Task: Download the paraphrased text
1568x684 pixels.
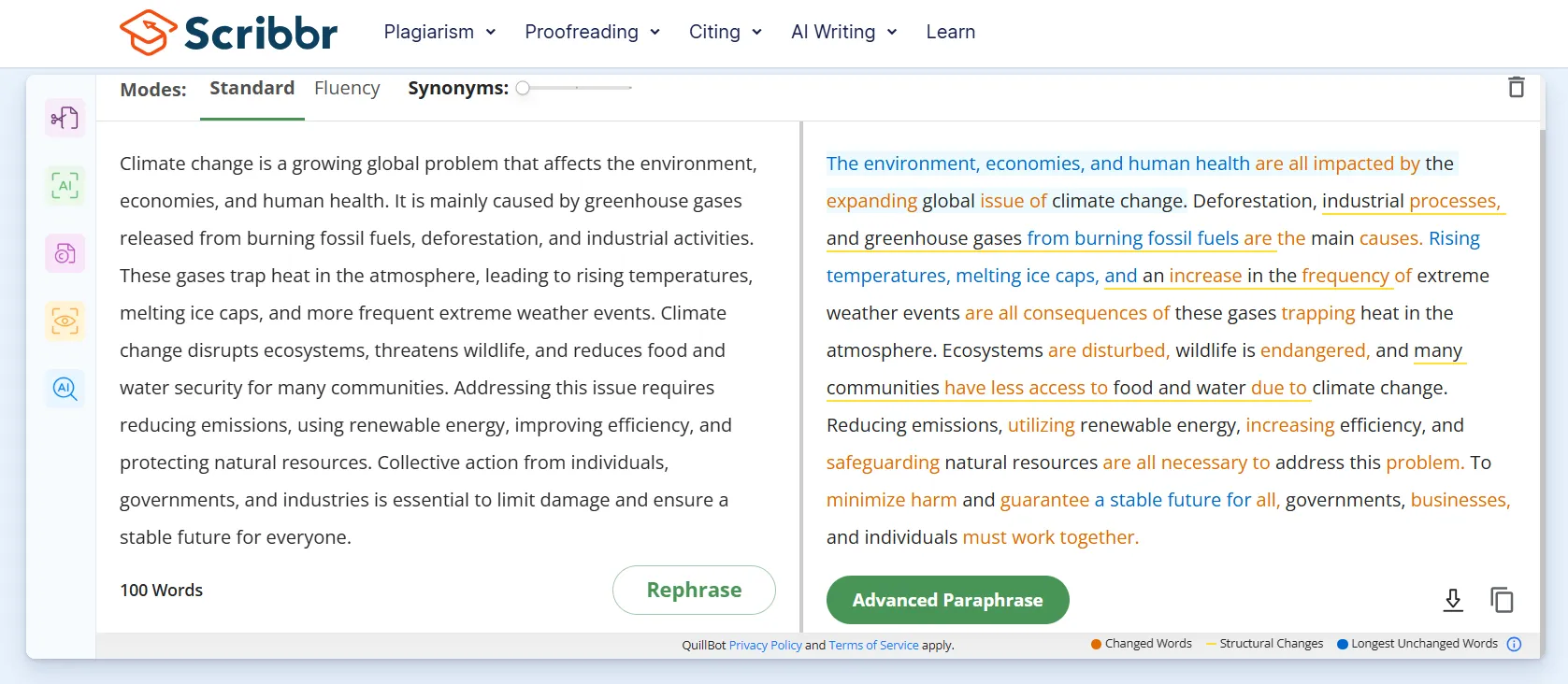Action: (1452, 600)
